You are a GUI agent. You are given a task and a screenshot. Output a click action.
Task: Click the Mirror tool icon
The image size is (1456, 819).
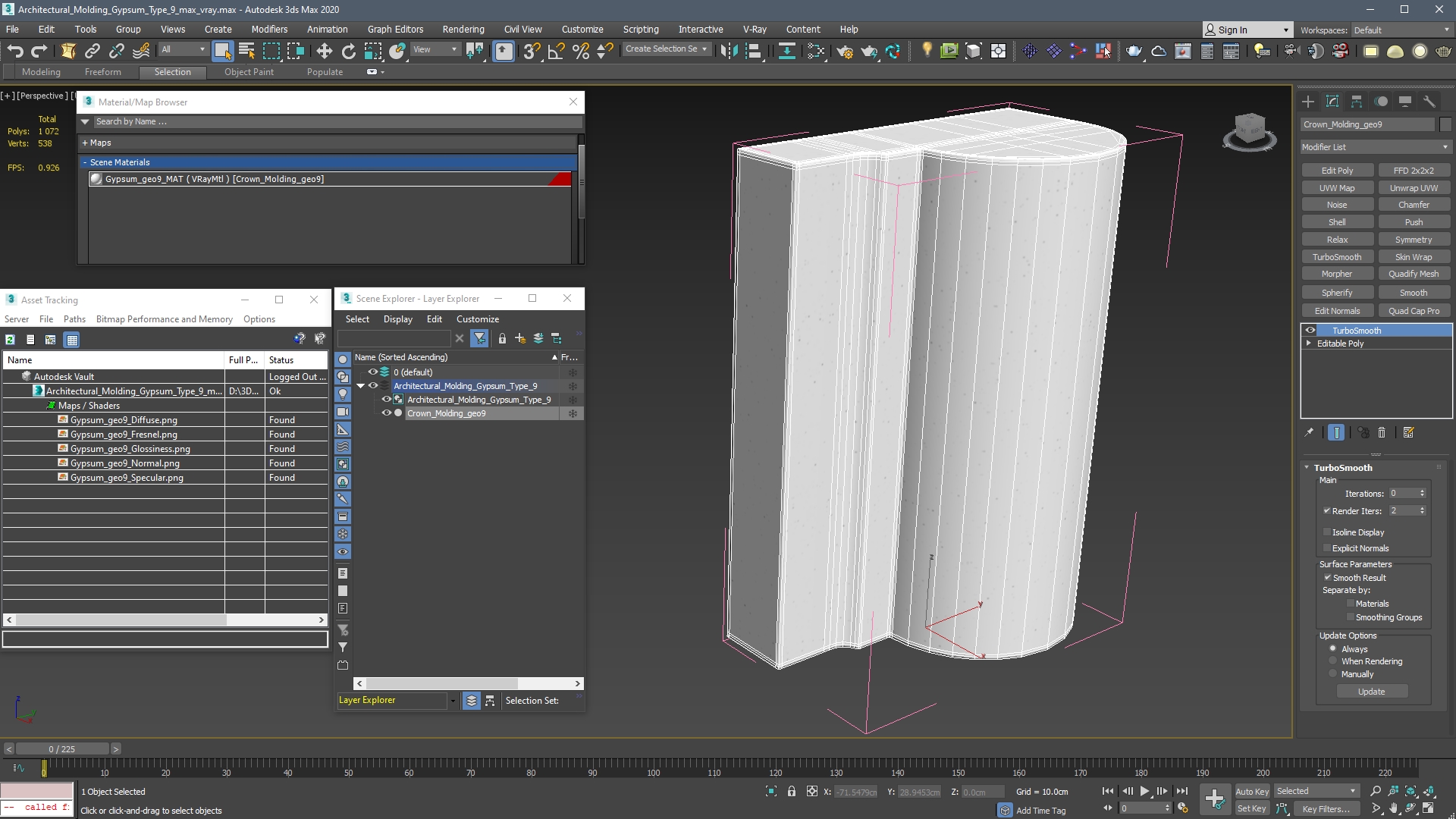[729, 51]
